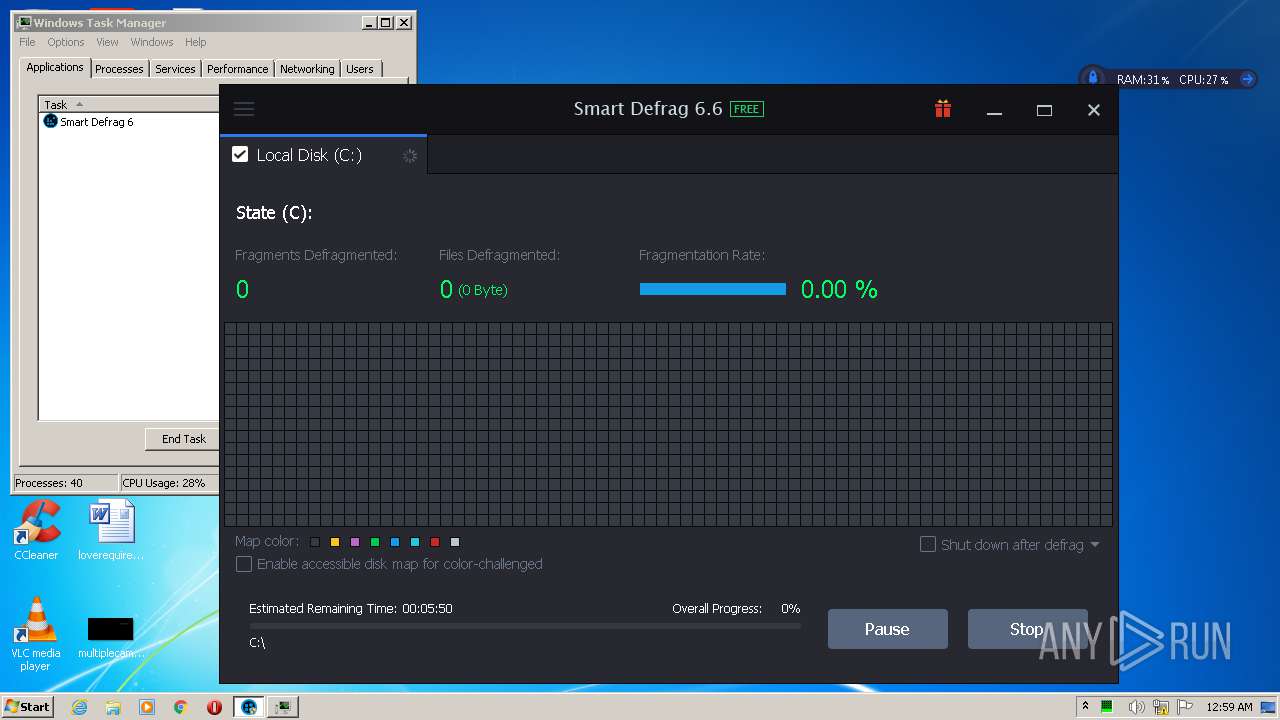The width and height of the screenshot is (1280, 720).
Task: Open the Action Center flag icon
Action: [x=1184, y=707]
